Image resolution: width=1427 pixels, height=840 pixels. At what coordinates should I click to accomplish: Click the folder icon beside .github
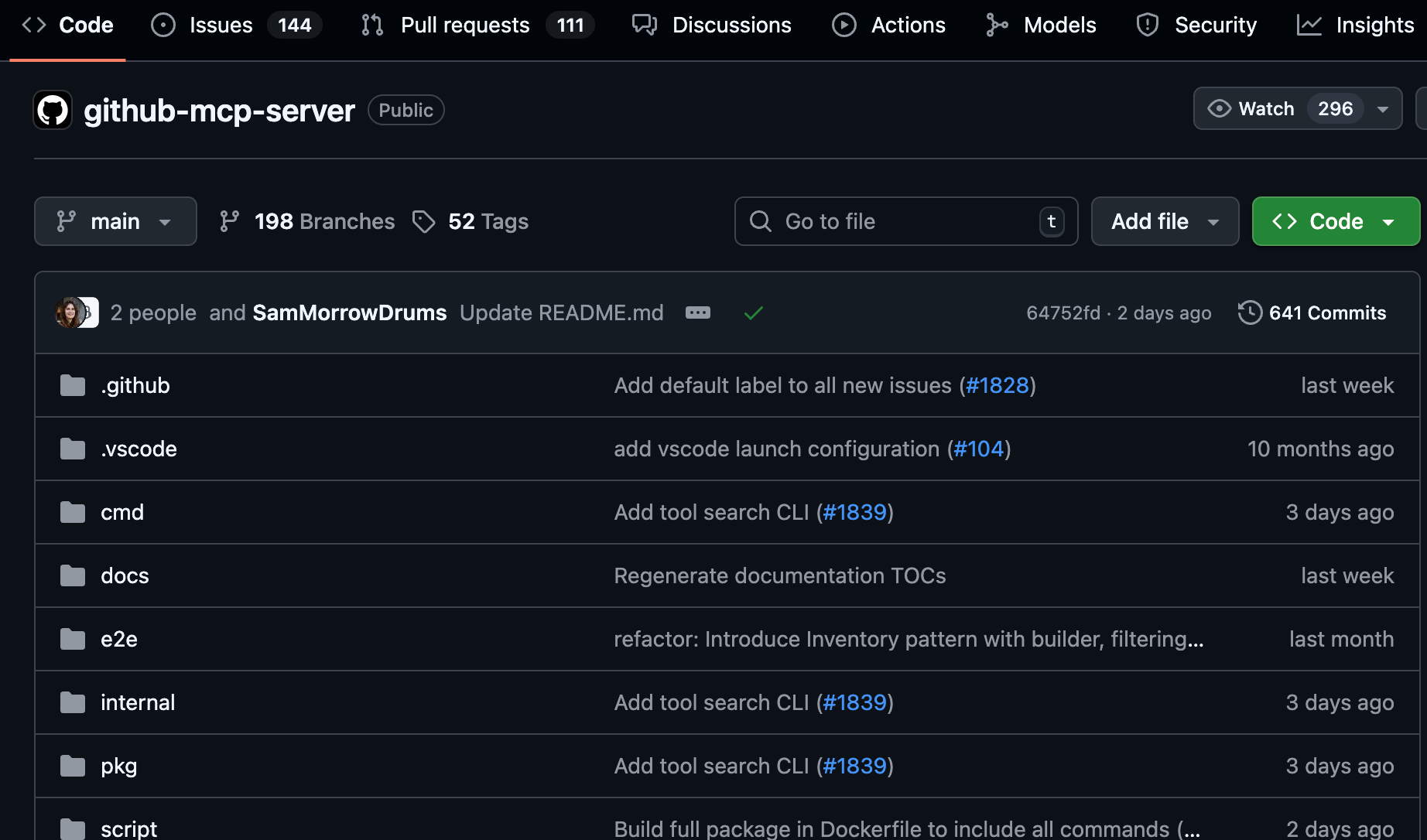[73, 385]
